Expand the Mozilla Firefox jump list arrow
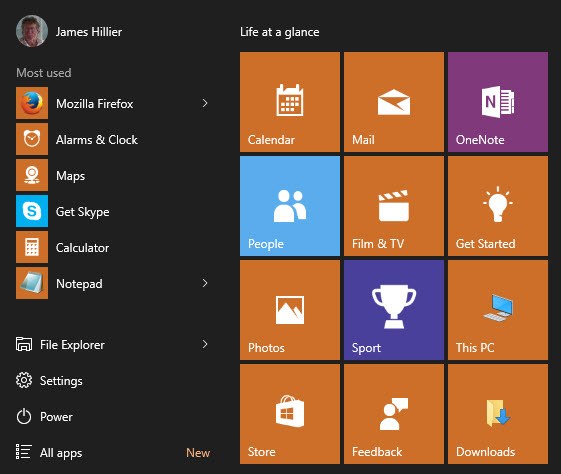Image resolution: width=561 pixels, height=474 pixels. 205,103
